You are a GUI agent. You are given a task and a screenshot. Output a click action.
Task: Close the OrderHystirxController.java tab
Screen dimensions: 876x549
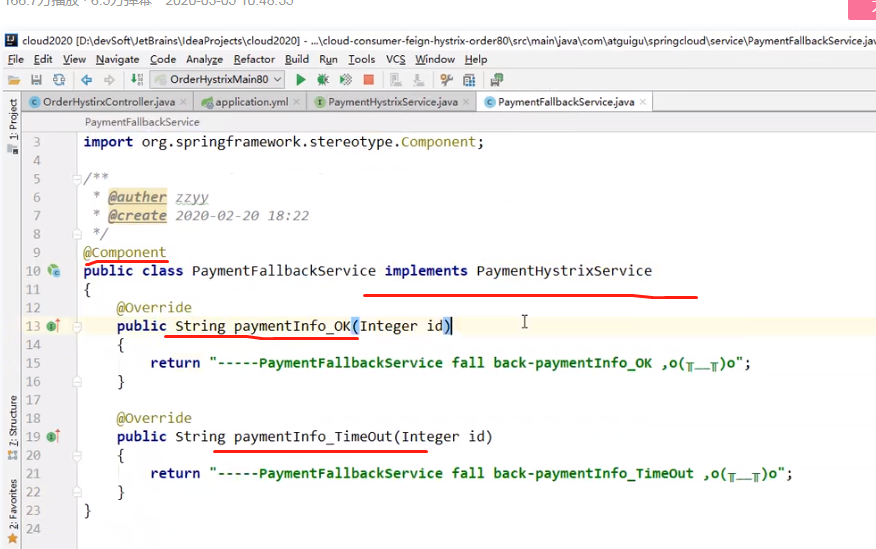coord(183,102)
